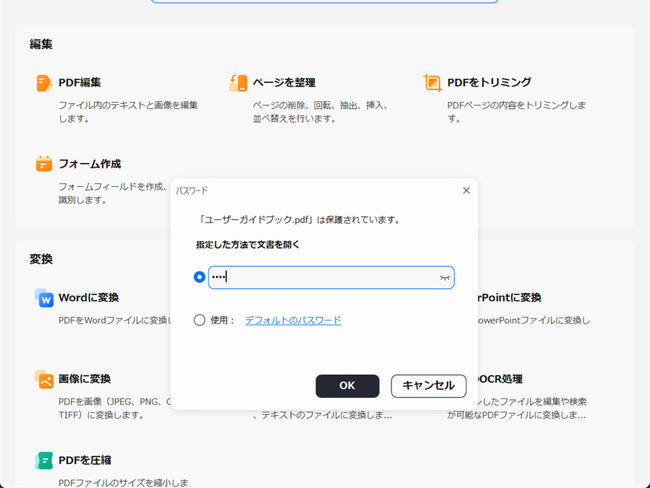Click the 指定した方法で文書を開く label
Image resolution: width=650 pixels, height=488 pixels.
tap(247, 245)
